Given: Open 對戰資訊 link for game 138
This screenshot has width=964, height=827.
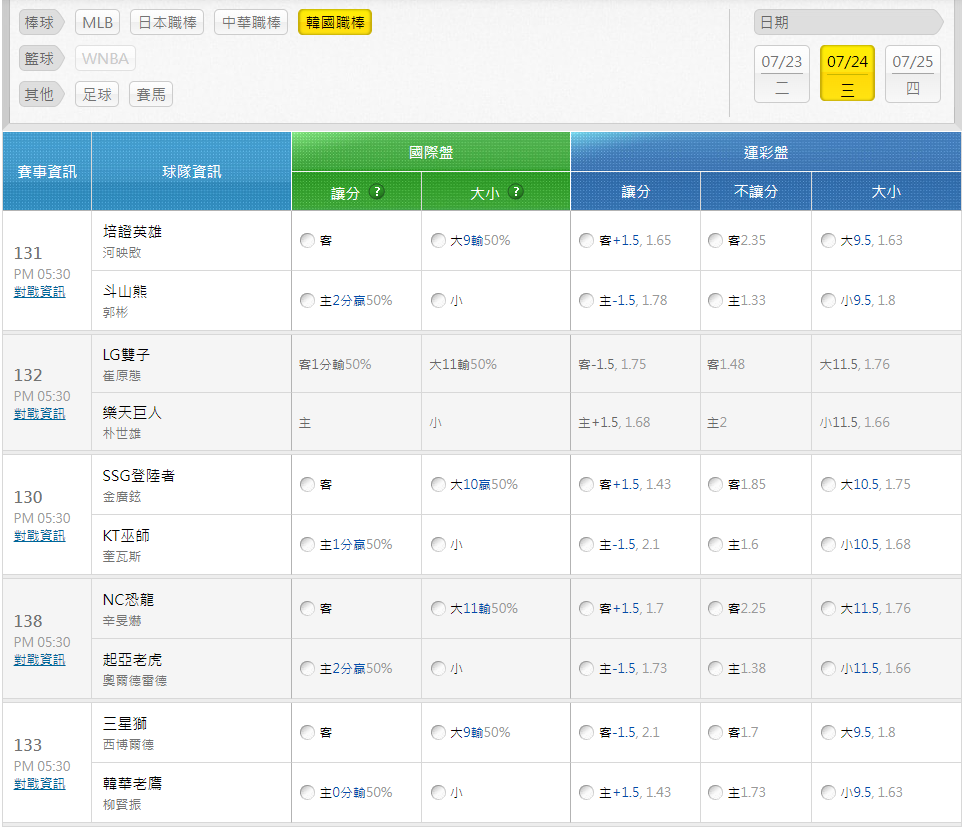Looking at the screenshot, I should (x=39, y=660).
